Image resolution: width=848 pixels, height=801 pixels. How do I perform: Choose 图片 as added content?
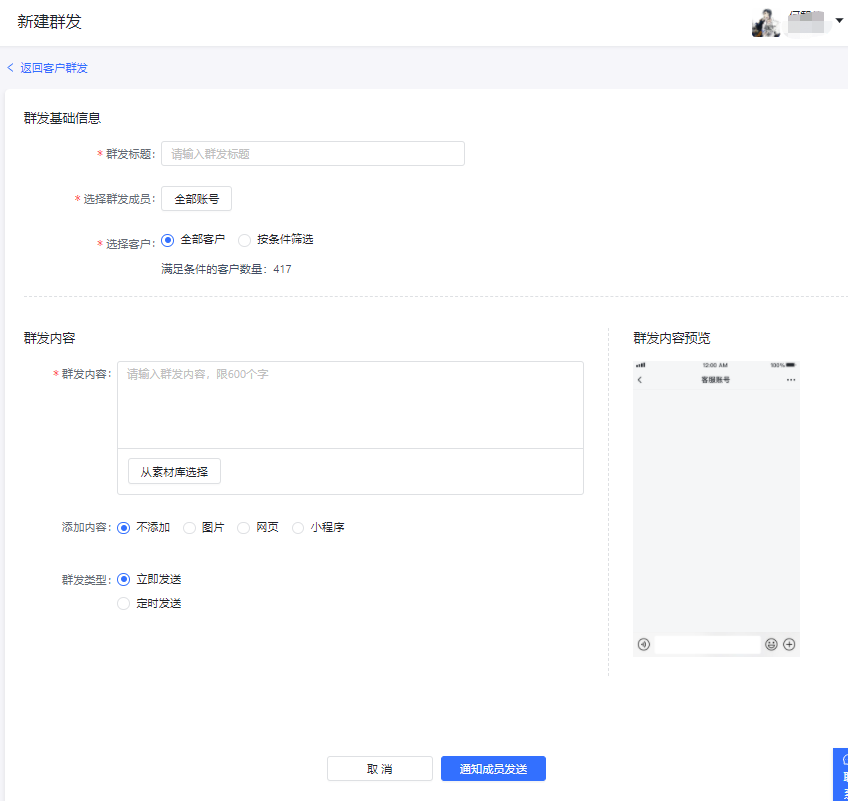[x=190, y=528]
